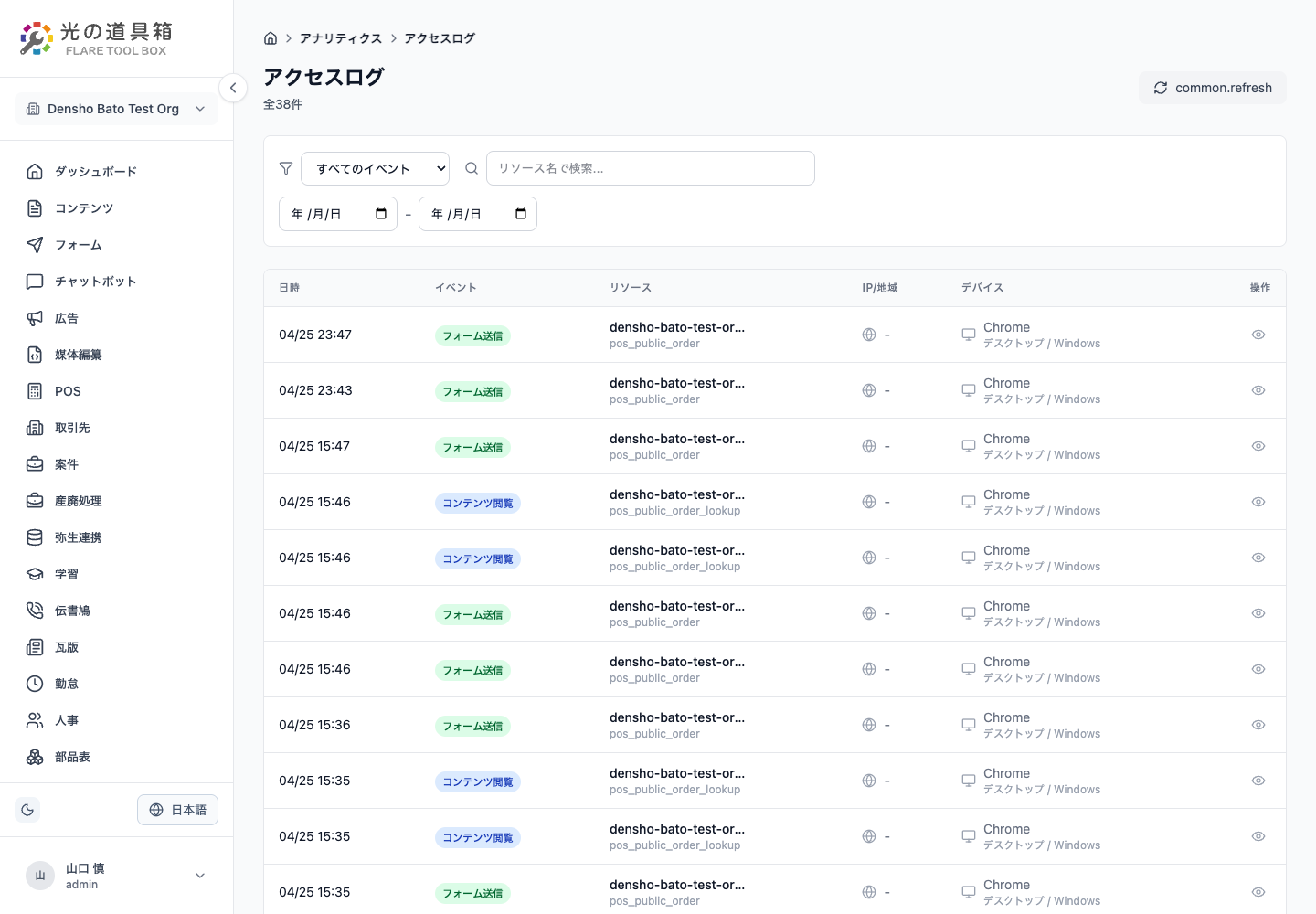Click the 伝書鳩 phone icon
The height and width of the screenshot is (914, 1316).
35,611
